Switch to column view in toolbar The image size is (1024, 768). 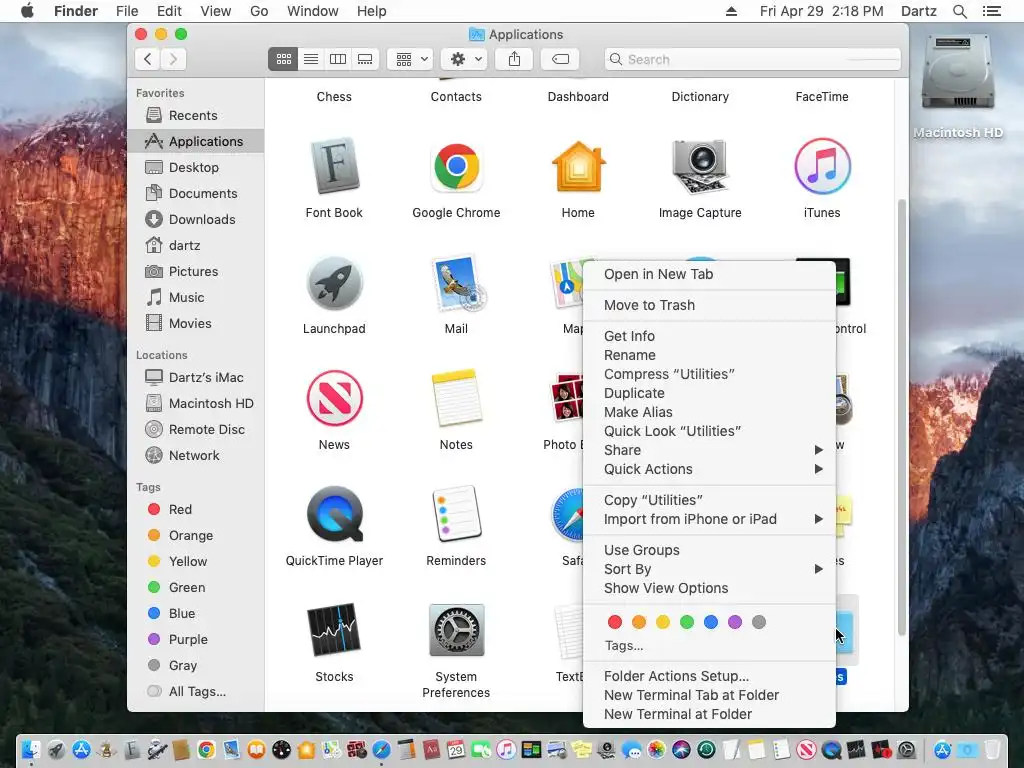coord(338,59)
